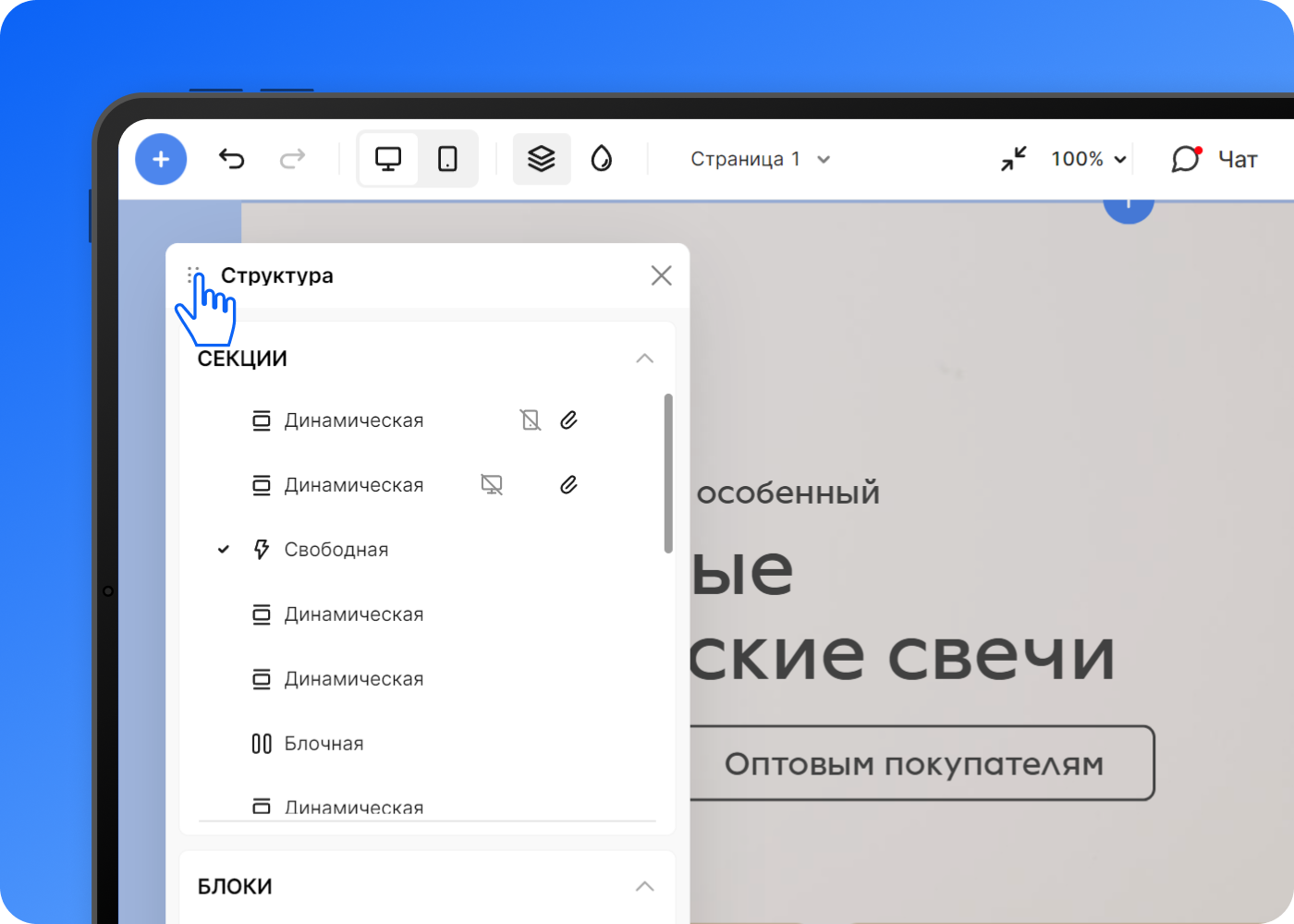
Task: Open the 100% zoom dropdown
Action: pos(1088,159)
